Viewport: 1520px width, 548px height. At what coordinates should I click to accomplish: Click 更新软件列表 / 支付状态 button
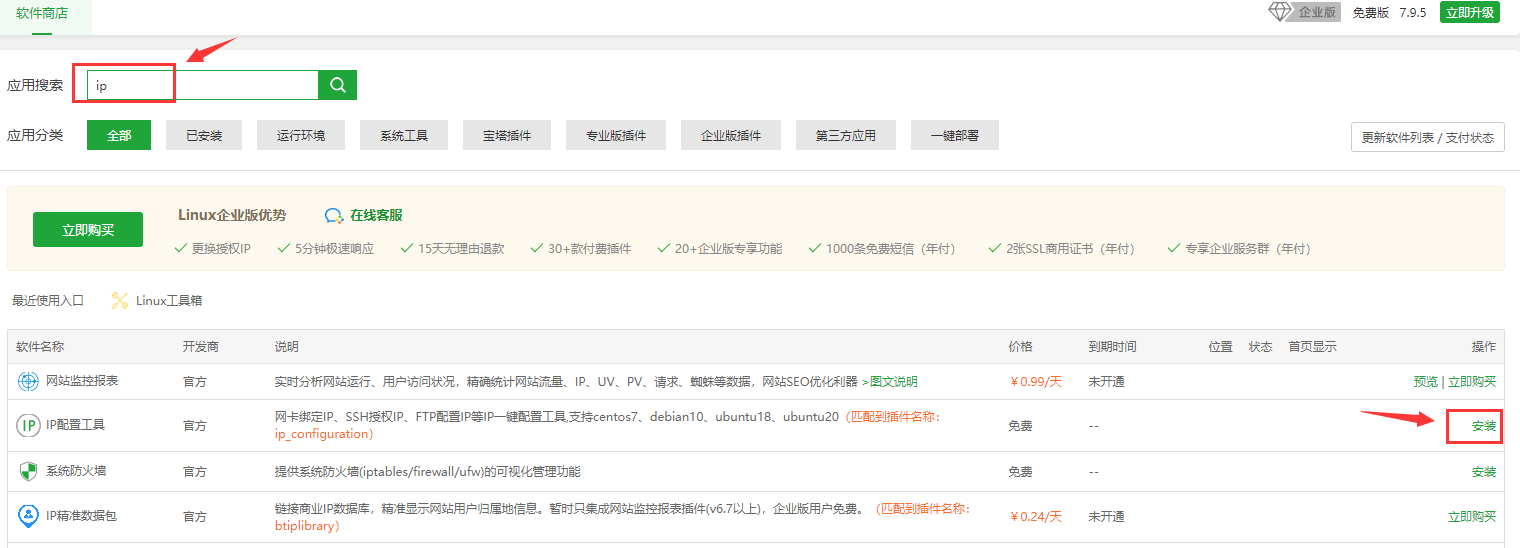(x=1427, y=138)
